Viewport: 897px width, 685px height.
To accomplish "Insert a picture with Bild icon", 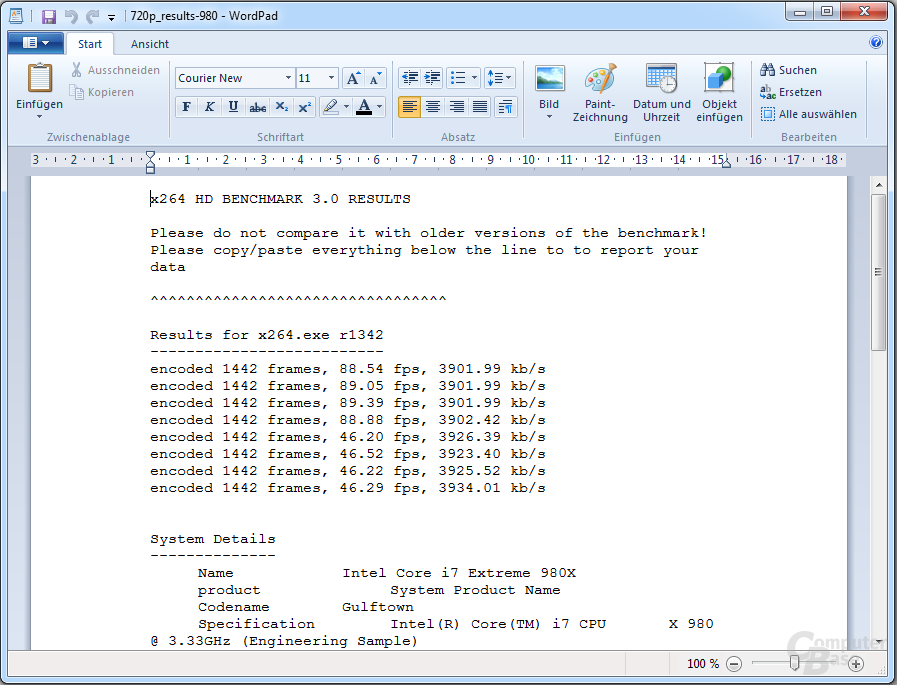I will point(549,80).
